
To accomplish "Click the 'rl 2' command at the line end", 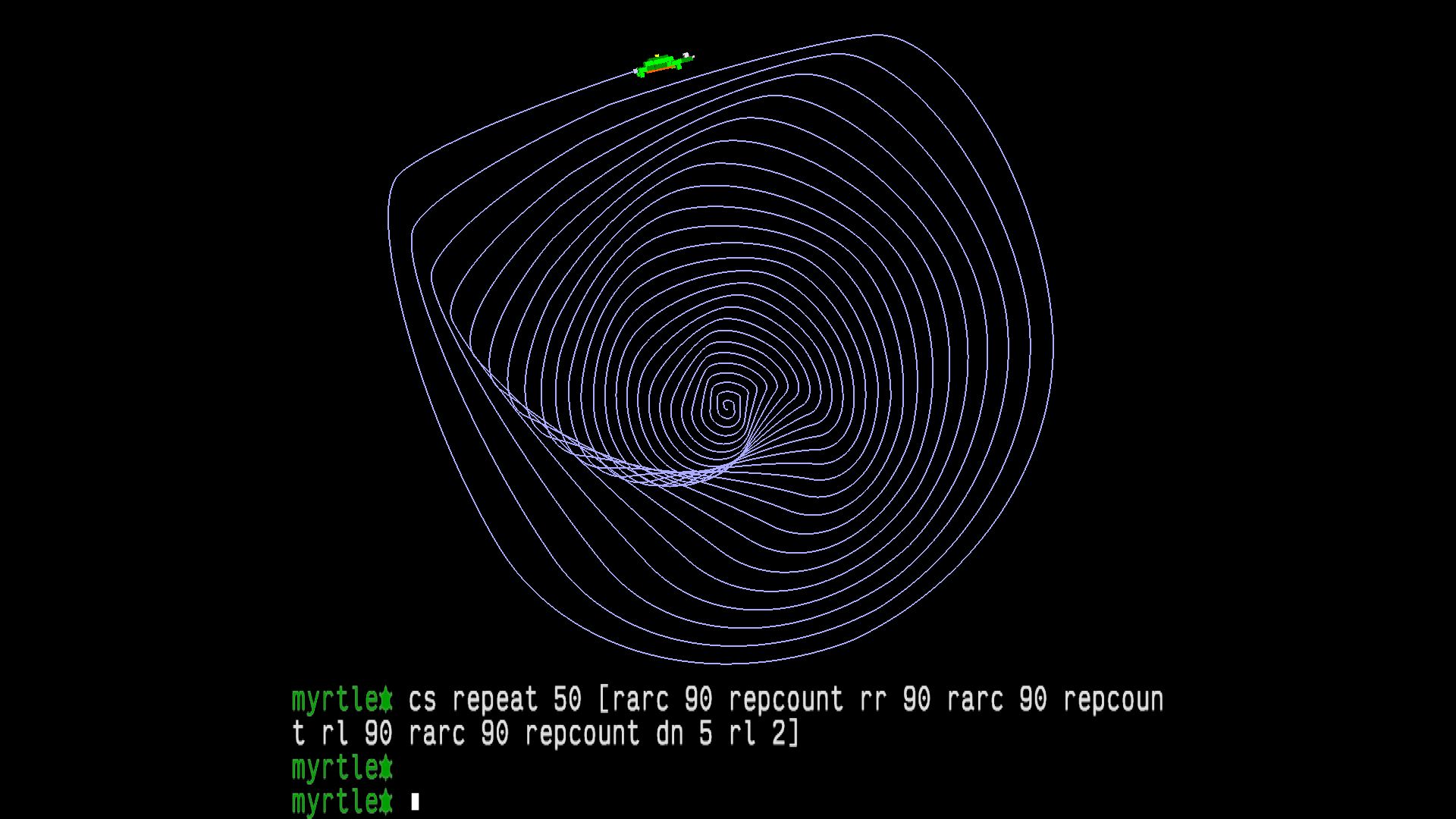I will click(757, 733).
